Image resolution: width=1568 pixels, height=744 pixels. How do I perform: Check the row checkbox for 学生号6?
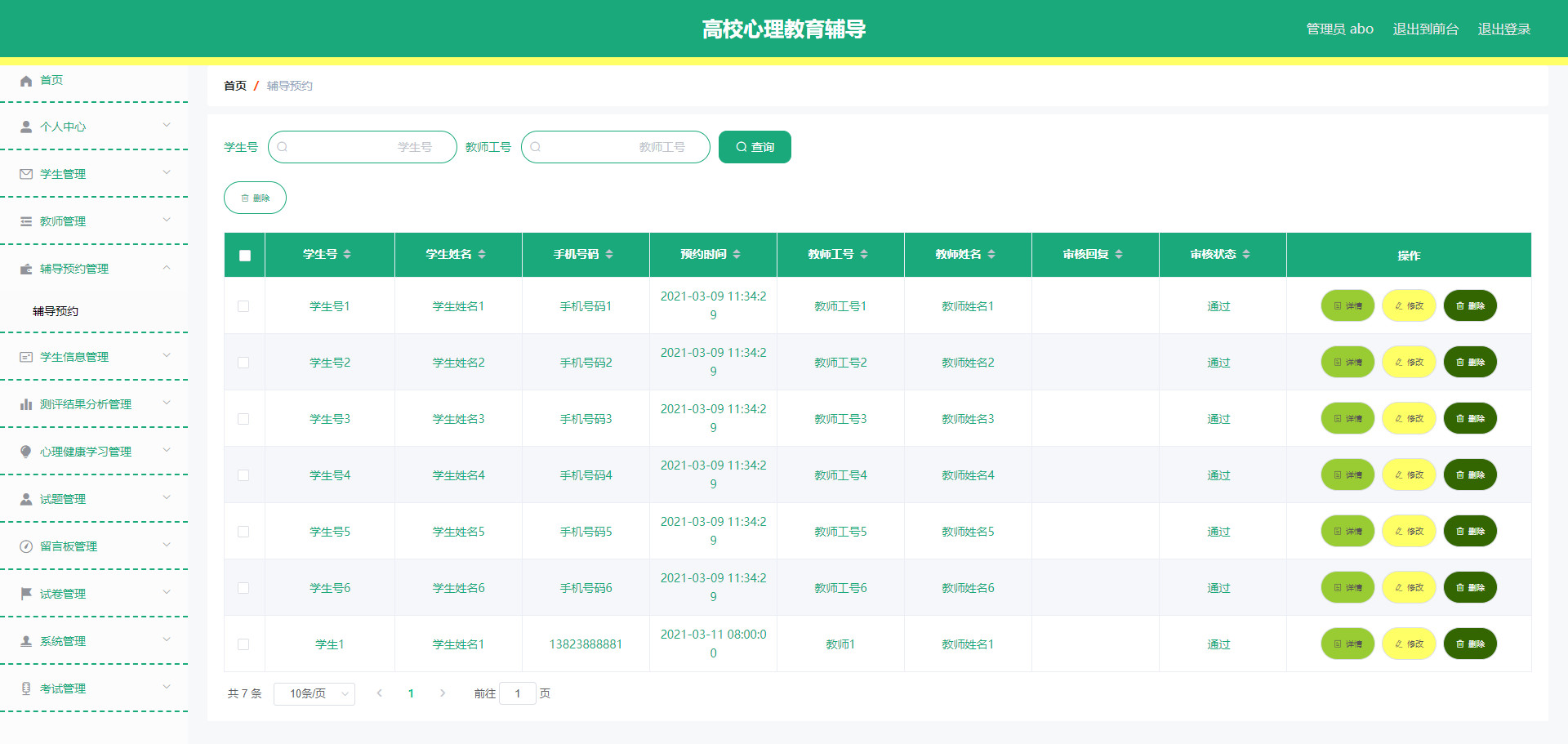(x=243, y=588)
